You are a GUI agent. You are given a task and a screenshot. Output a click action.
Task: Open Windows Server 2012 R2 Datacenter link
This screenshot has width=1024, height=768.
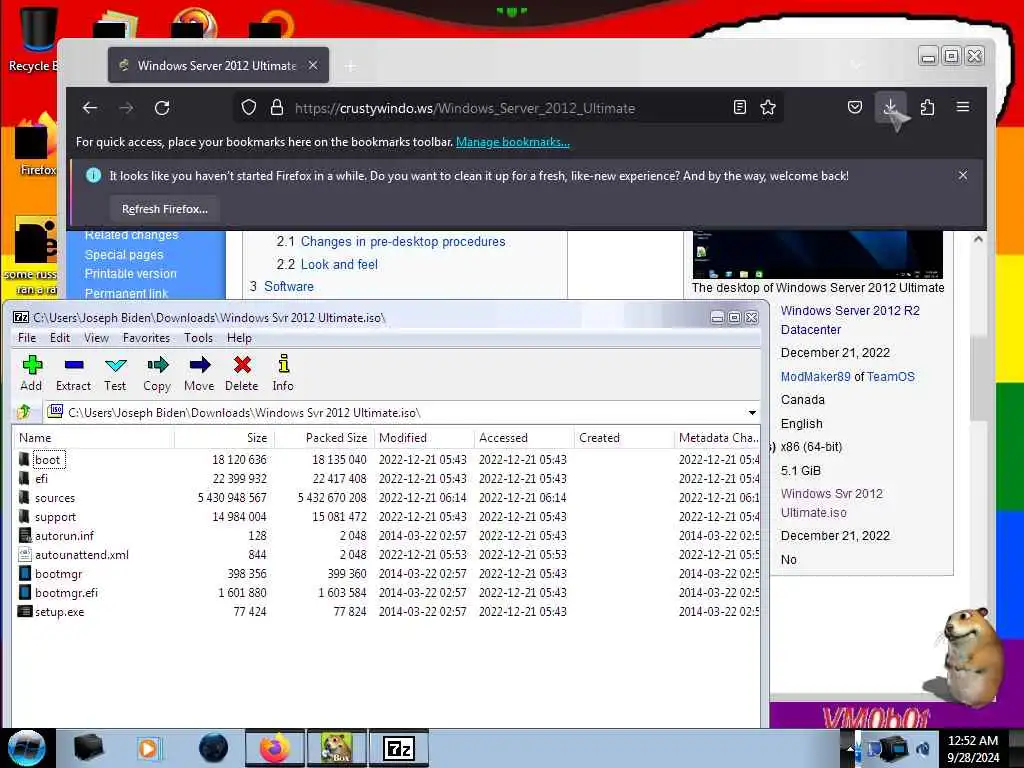click(850, 320)
